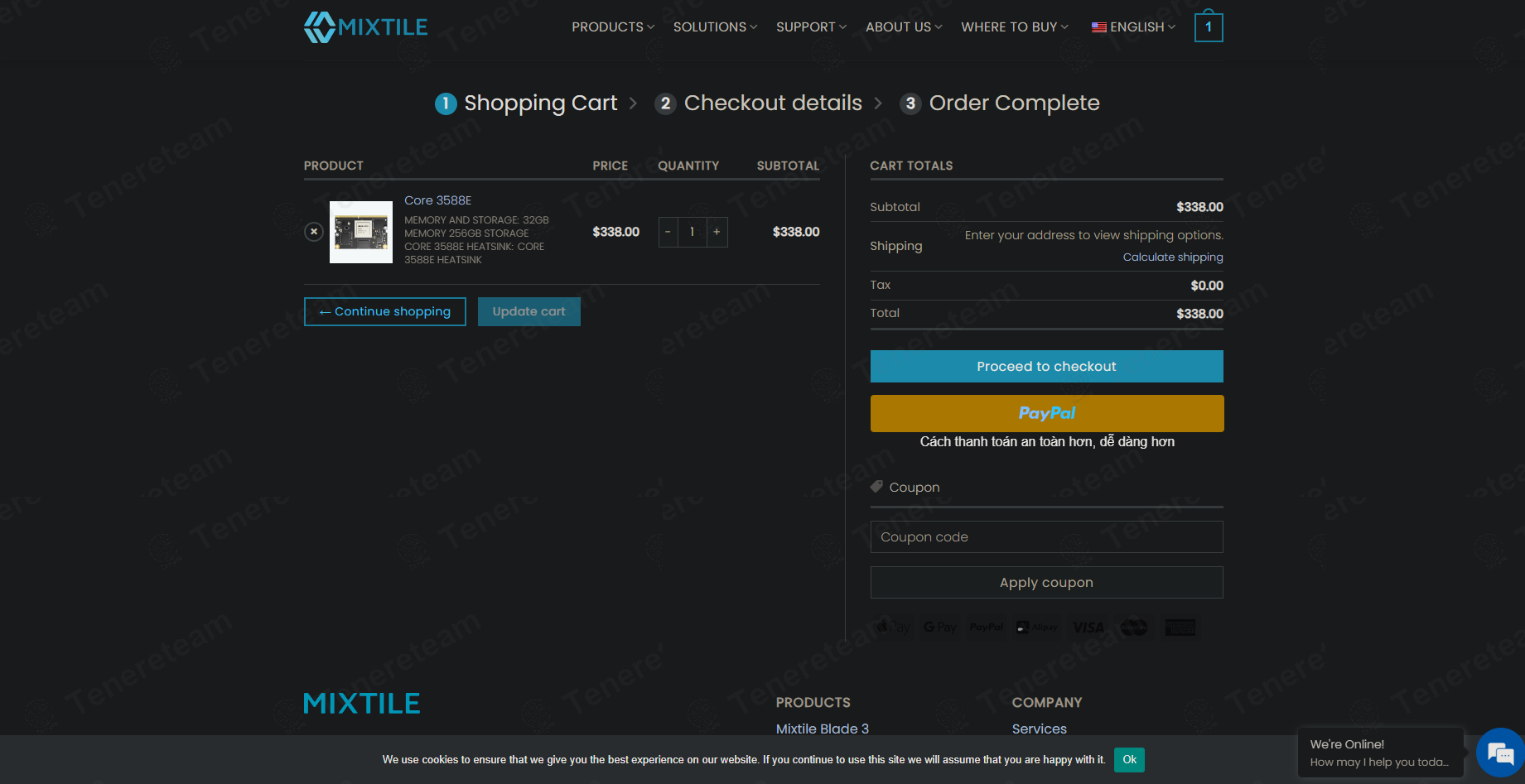Focus the Coupon code field
The height and width of the screenshot is (784, 1525).
[1046, 536]
